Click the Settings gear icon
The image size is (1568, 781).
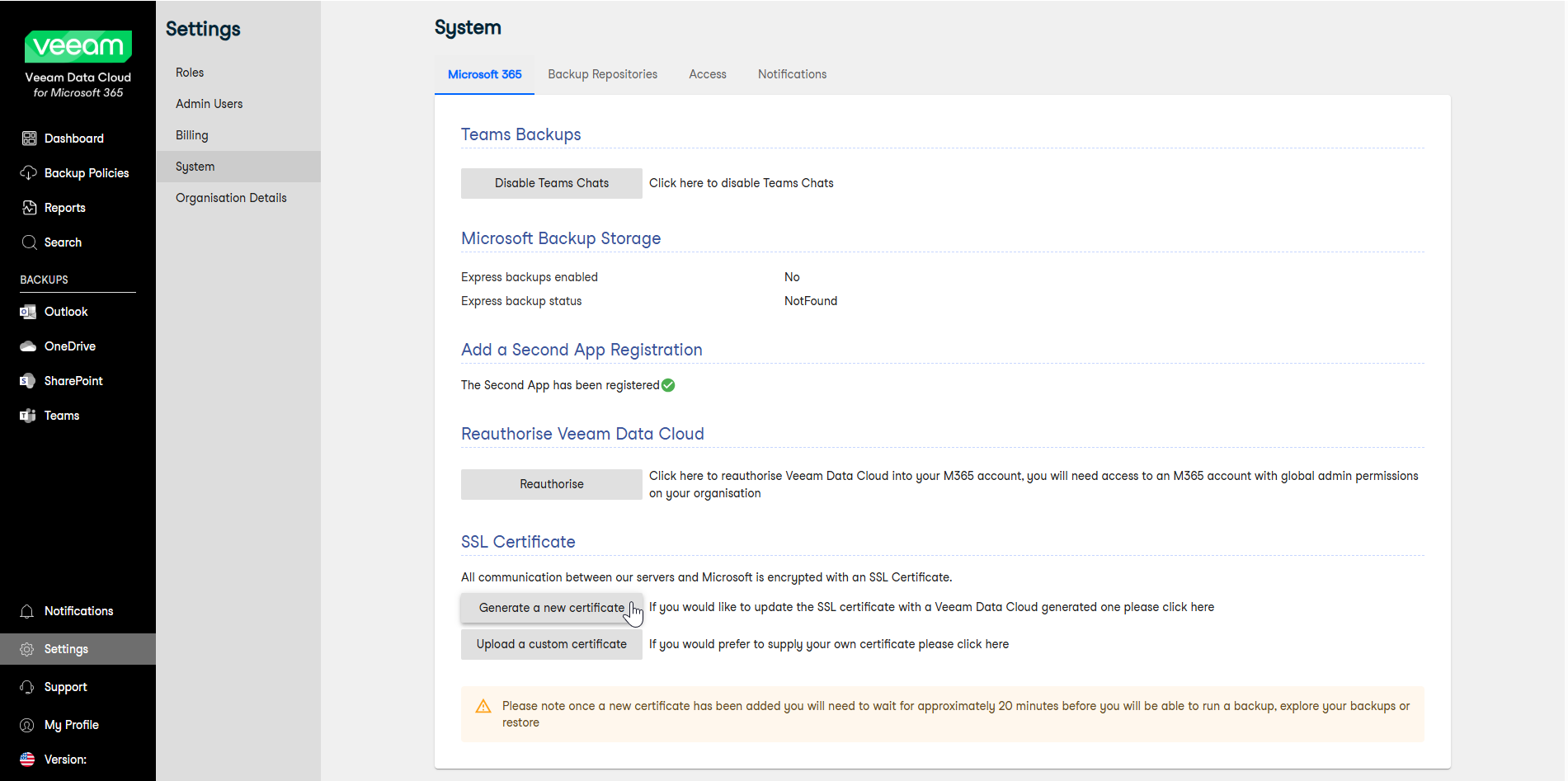pyautogui.click(x=27, y=649)
